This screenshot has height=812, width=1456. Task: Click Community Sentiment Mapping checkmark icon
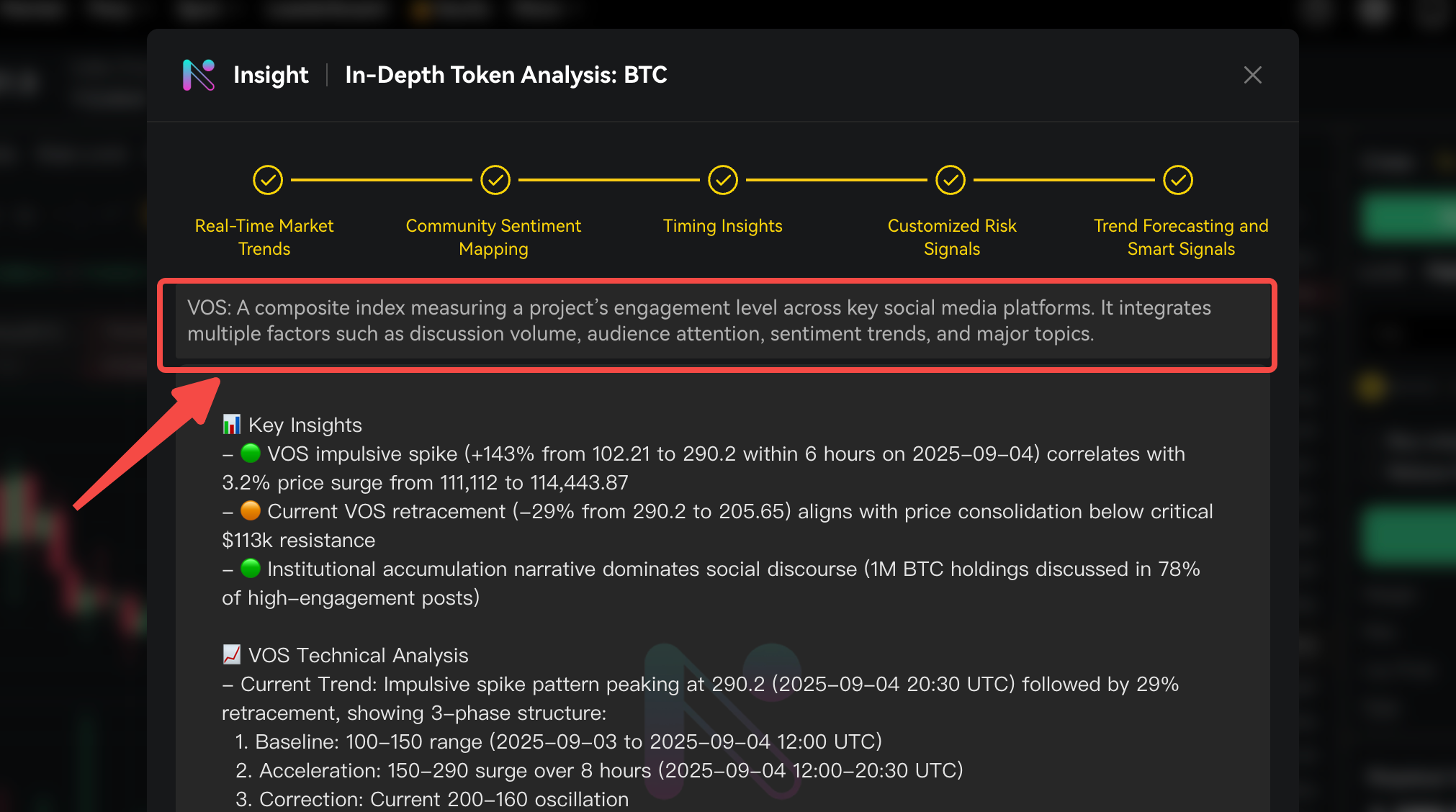click(495, 180)
